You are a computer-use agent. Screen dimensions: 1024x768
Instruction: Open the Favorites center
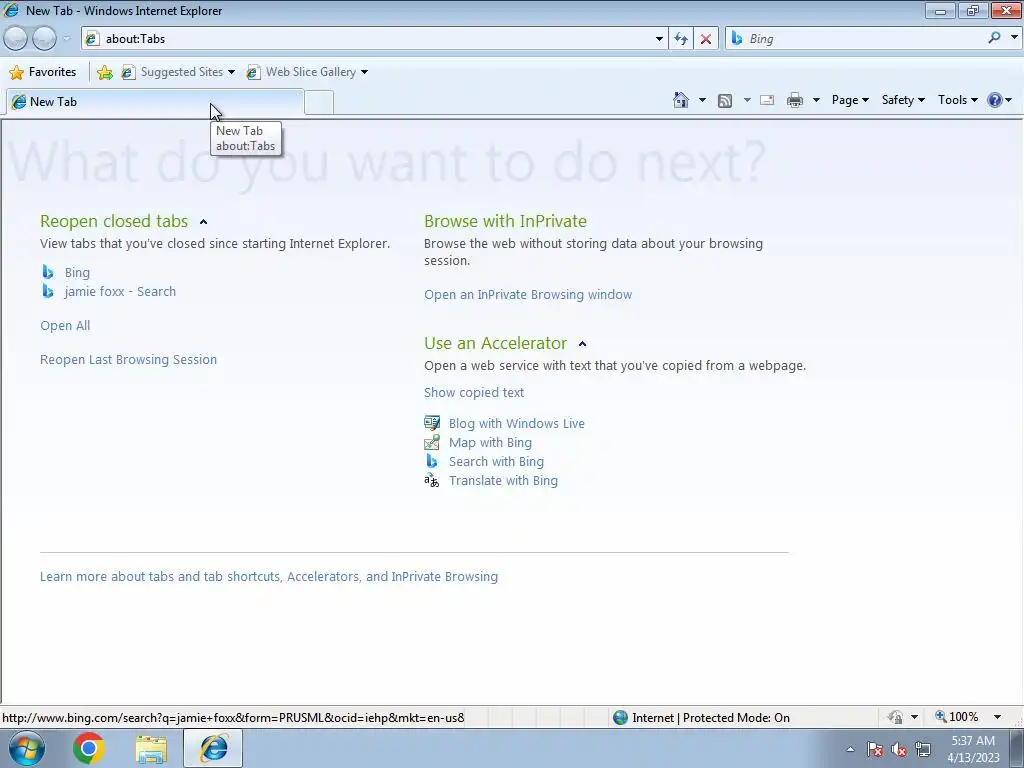pos(43,72)
